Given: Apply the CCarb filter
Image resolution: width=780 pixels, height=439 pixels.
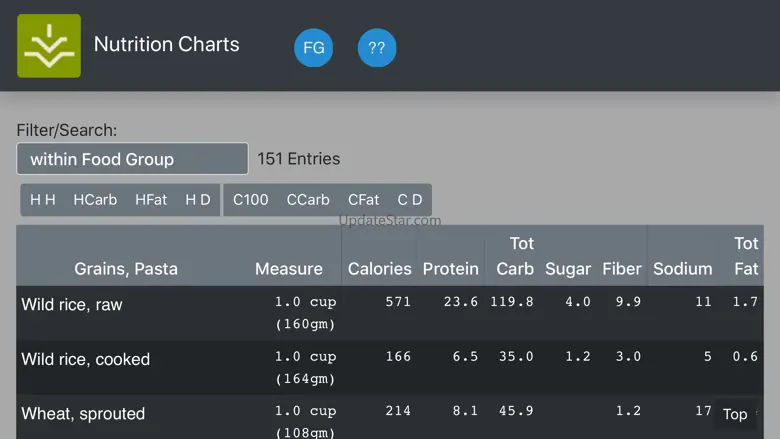Looking at the screenshot, I should [x=308, y=200].
